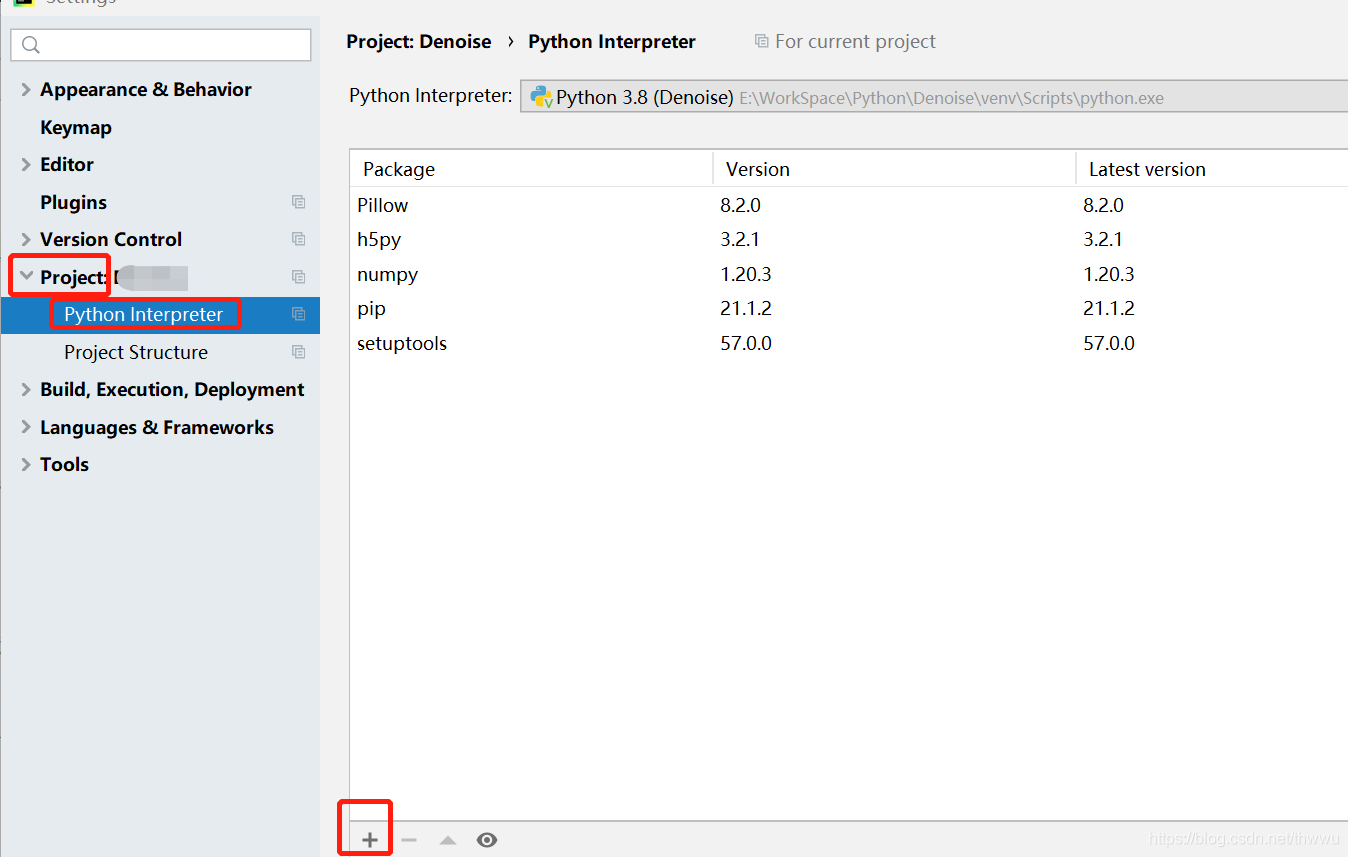The height and width of the screenshot is (857, 1348).
Task: Click the icon right of Python Interpreter item
Action: [x=298, y=314]
